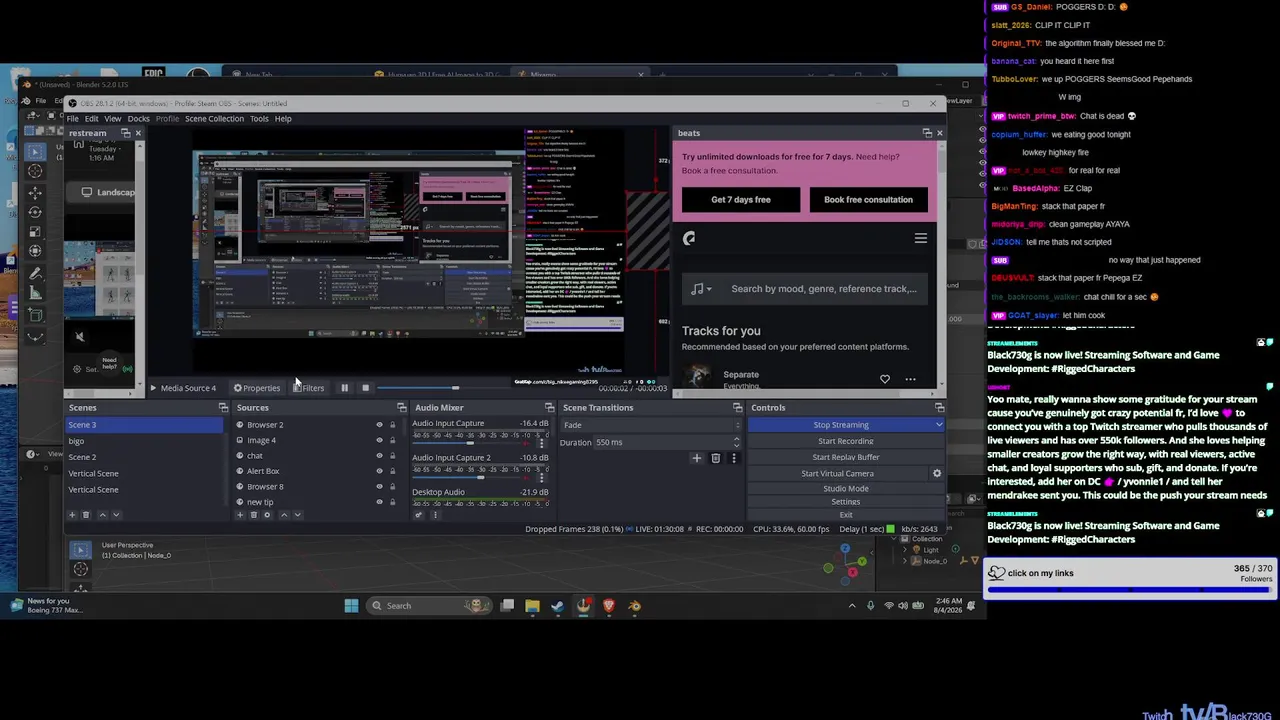Image resolution: width=1280 pixels, height=720 pixels.
Task: Move scene down arrow in Scenes
Action: point(116,515)
